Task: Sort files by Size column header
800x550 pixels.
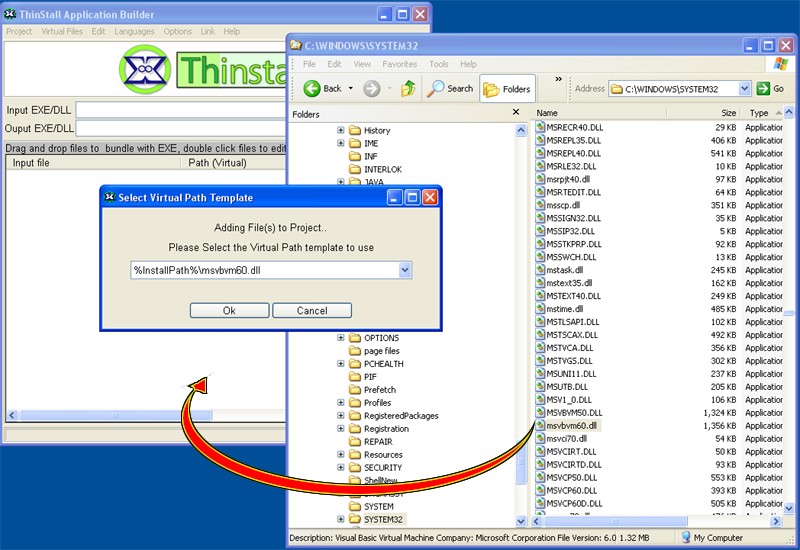Action: pos(705,113)
